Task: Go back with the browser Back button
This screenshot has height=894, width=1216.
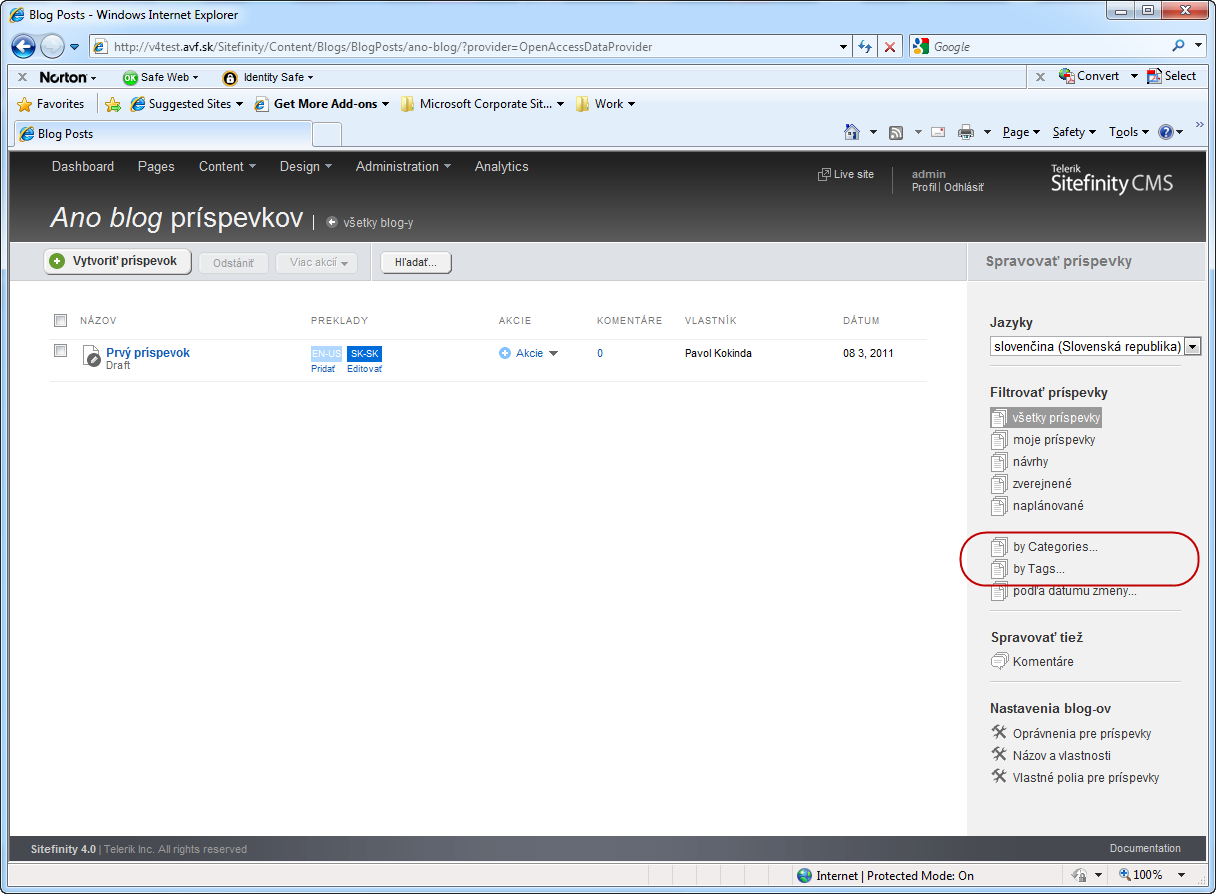Action: coord(24,46)
